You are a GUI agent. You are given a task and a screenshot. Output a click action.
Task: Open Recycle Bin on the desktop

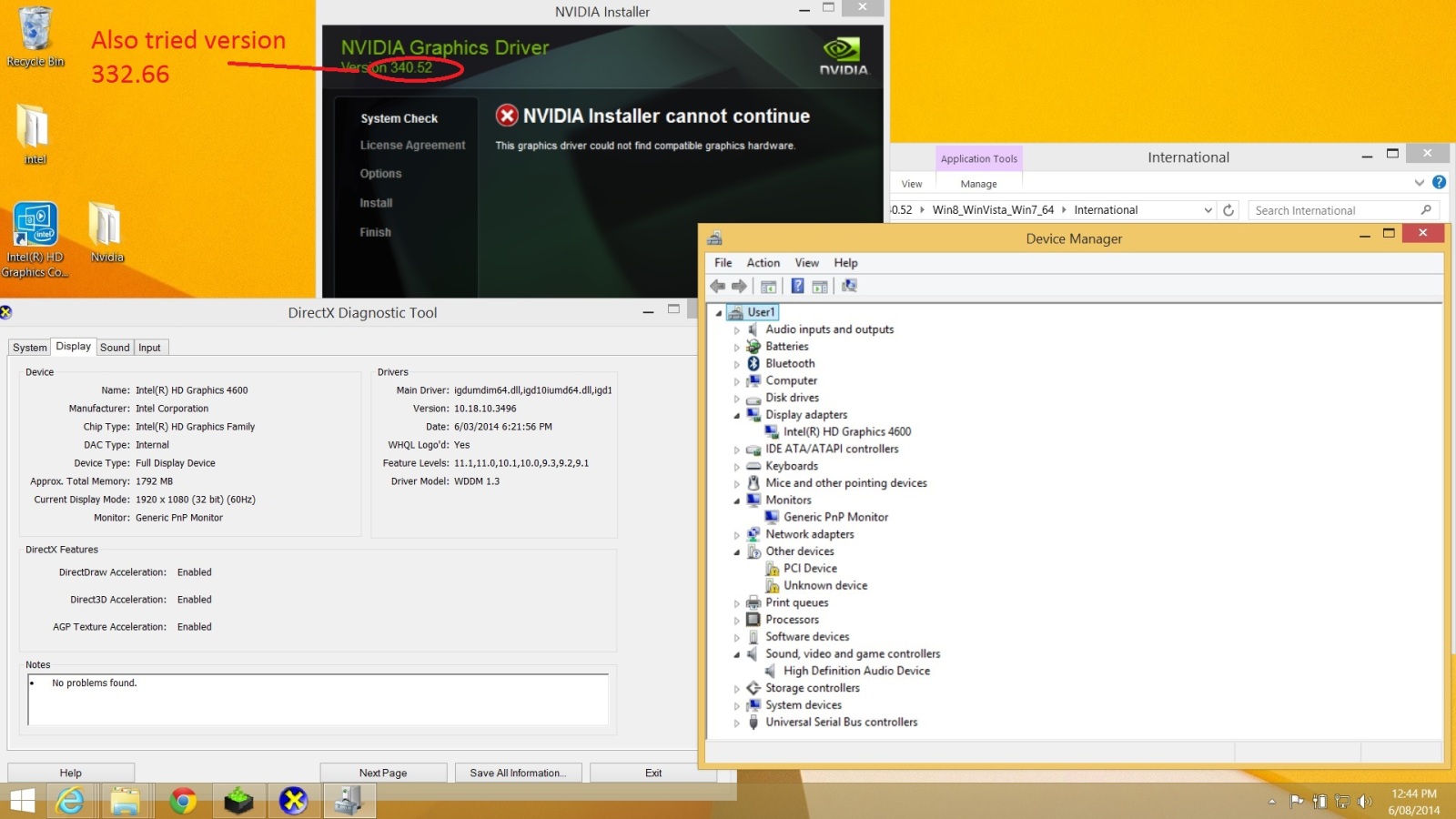35,36
